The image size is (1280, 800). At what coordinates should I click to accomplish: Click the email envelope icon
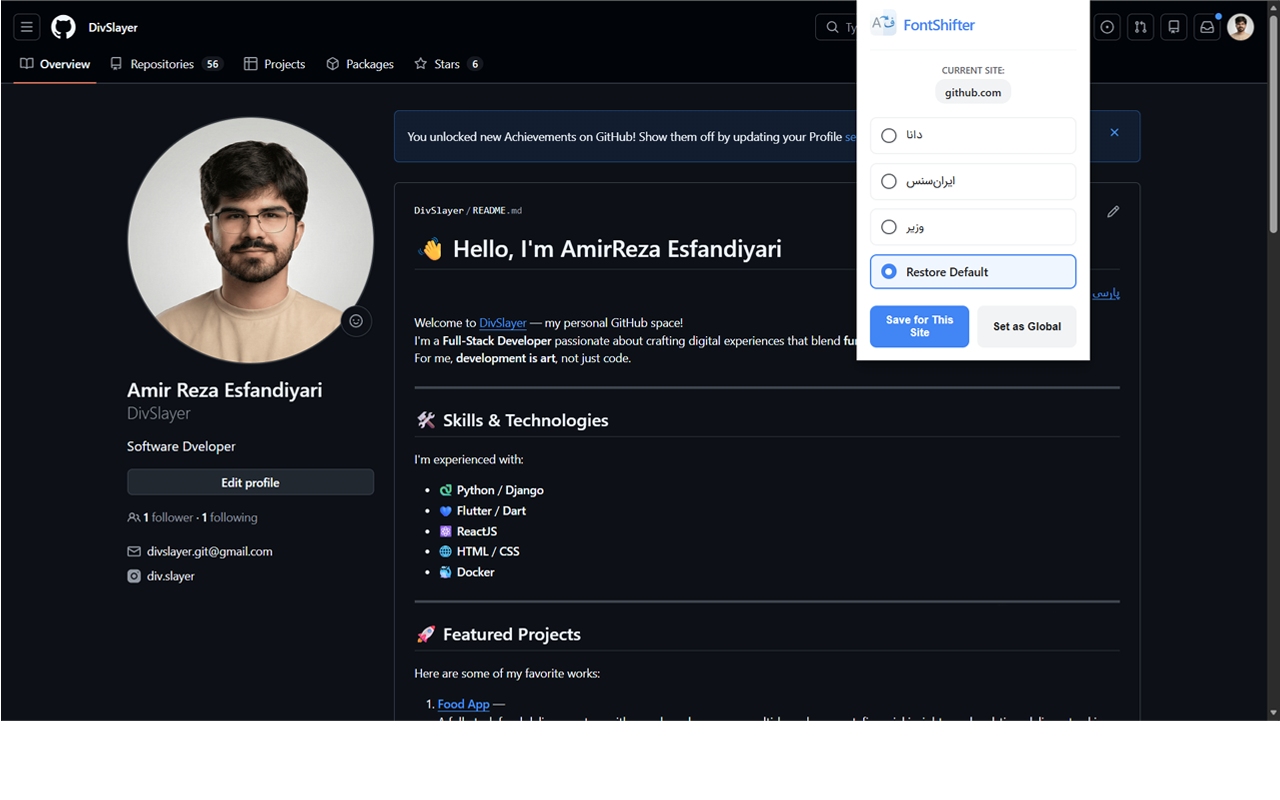[134, 551]
